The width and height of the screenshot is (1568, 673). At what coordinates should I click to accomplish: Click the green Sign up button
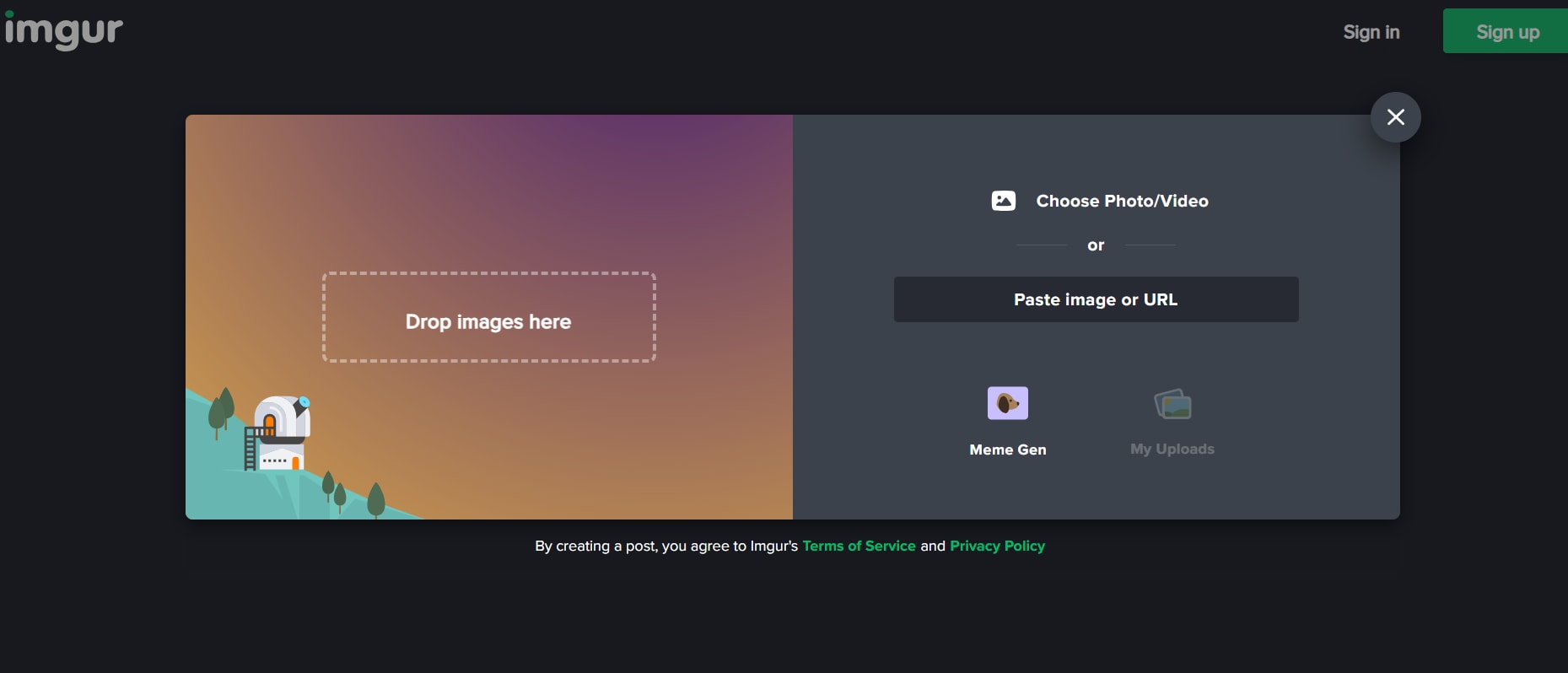(1506, 31)
